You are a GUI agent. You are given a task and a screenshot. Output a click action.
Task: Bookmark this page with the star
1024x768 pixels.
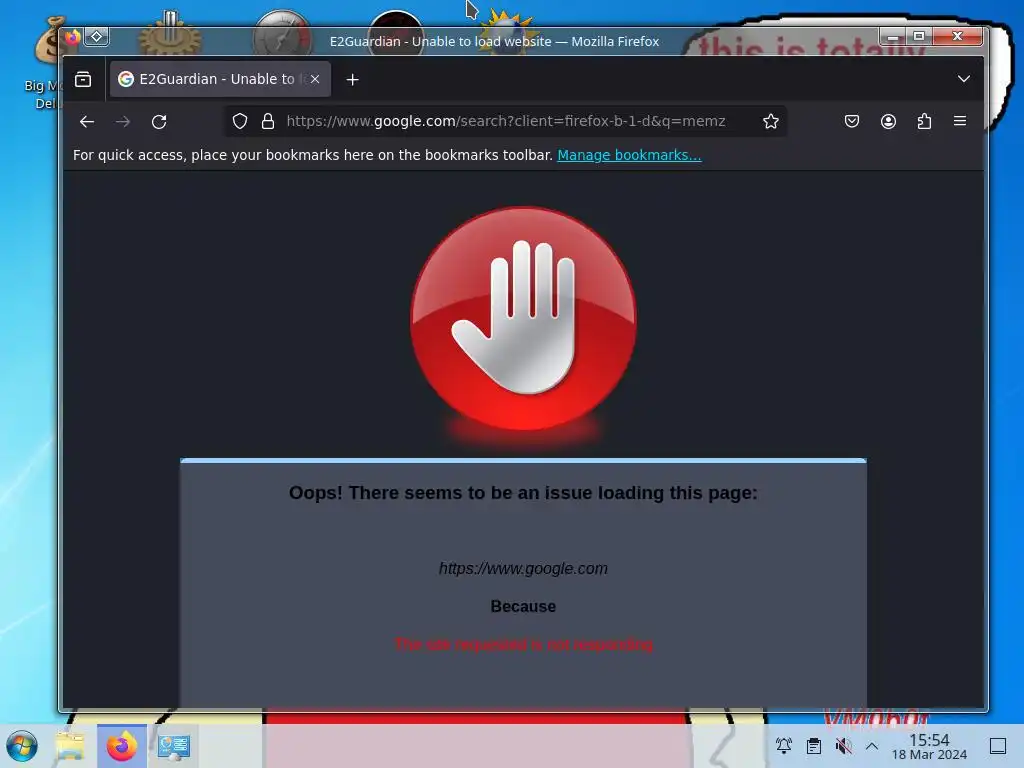click(771, 121)
